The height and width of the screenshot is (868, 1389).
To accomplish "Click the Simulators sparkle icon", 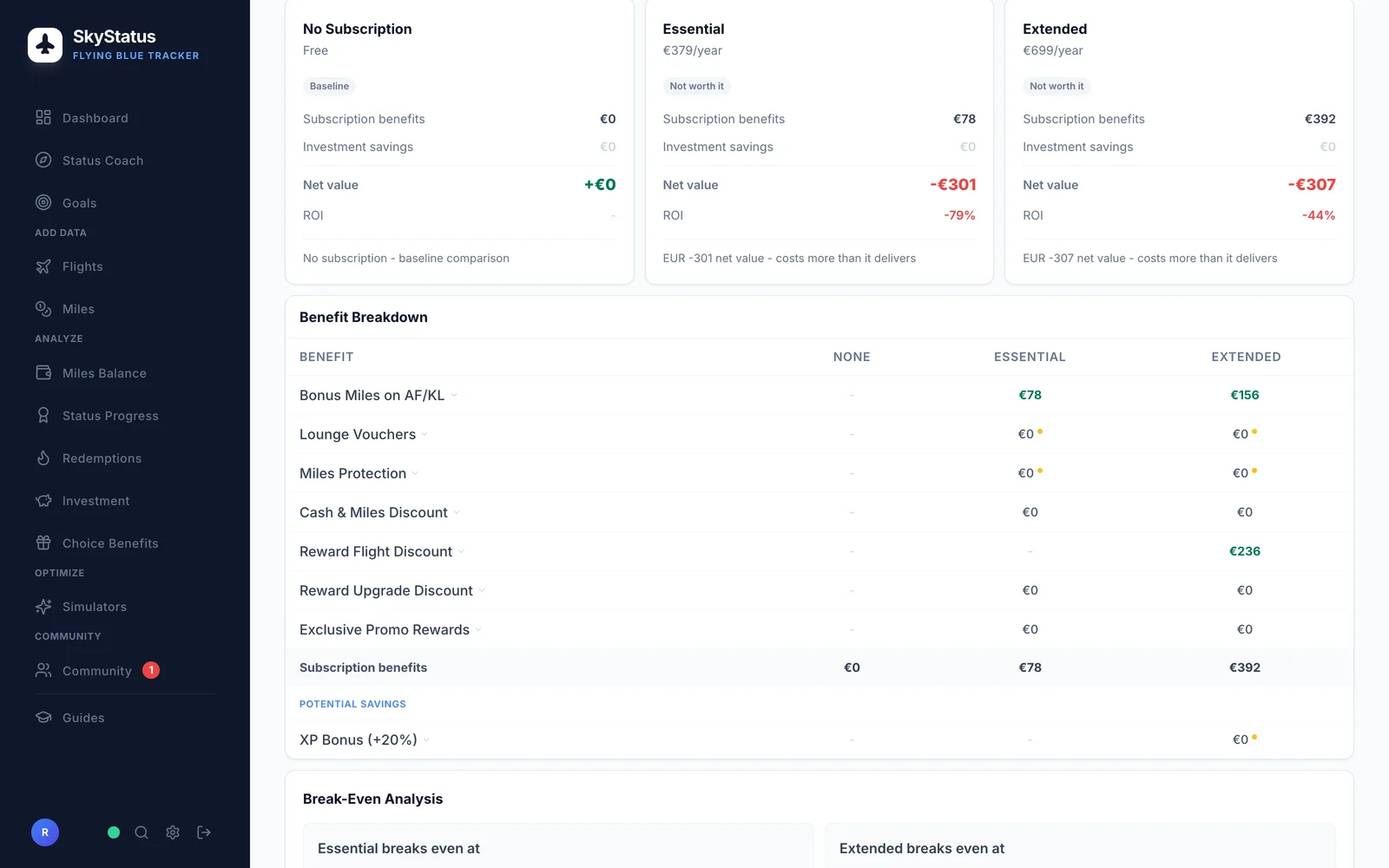I will click(x=43, y=607).
